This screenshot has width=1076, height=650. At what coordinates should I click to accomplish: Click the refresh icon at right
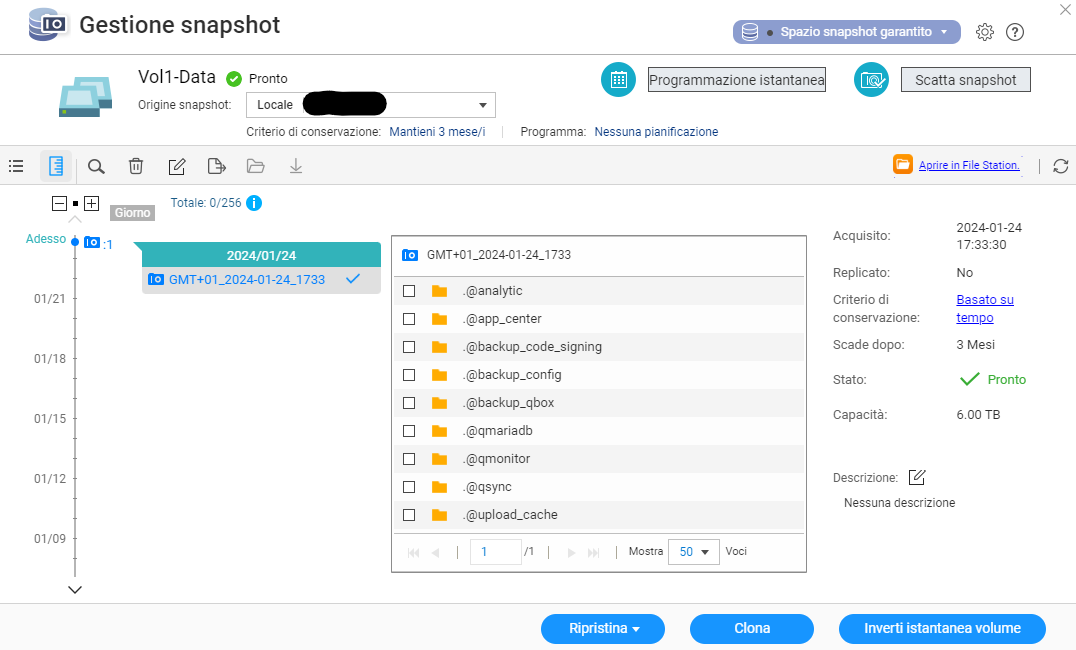(1061, 166)
